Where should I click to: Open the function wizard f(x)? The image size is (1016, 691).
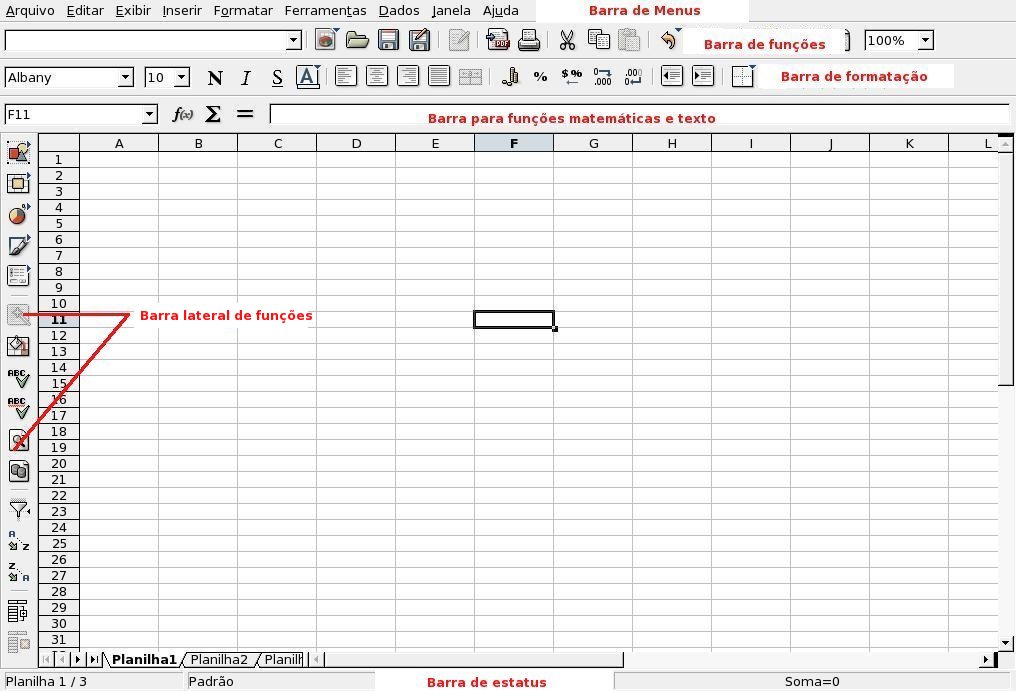(183, 115)
